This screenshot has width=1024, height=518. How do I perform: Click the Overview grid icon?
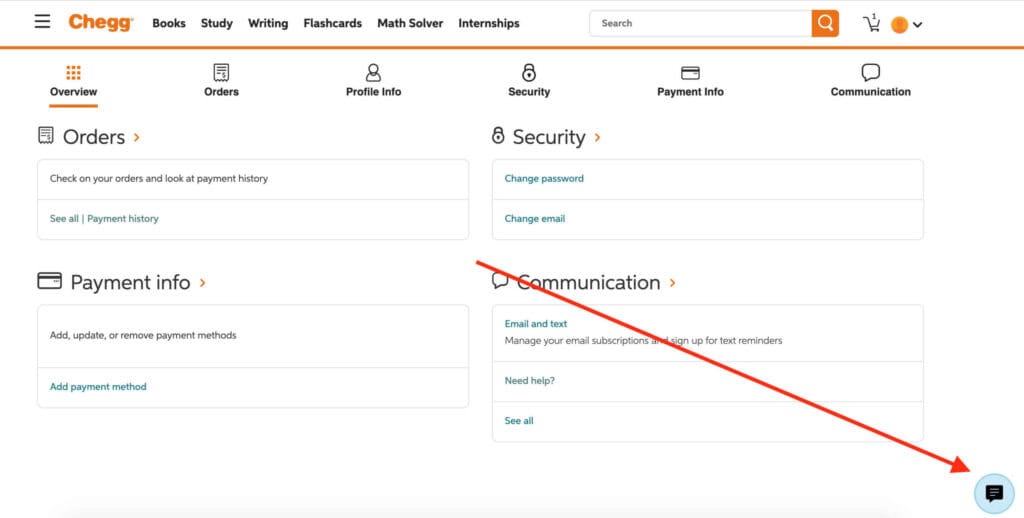pos(73,72)
